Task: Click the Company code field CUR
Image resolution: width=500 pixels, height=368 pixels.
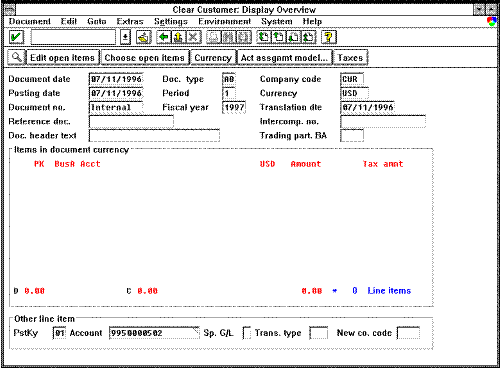Action: pos(352,79)
